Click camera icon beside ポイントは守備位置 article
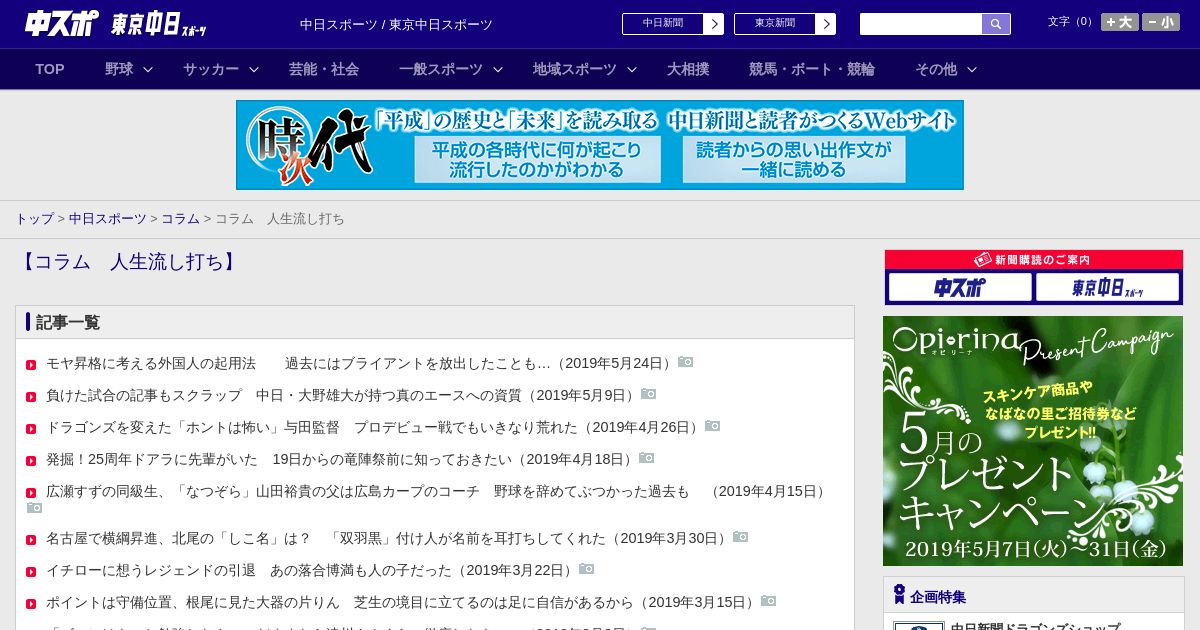Screen dimensions: 1200x630 (768, 601)
